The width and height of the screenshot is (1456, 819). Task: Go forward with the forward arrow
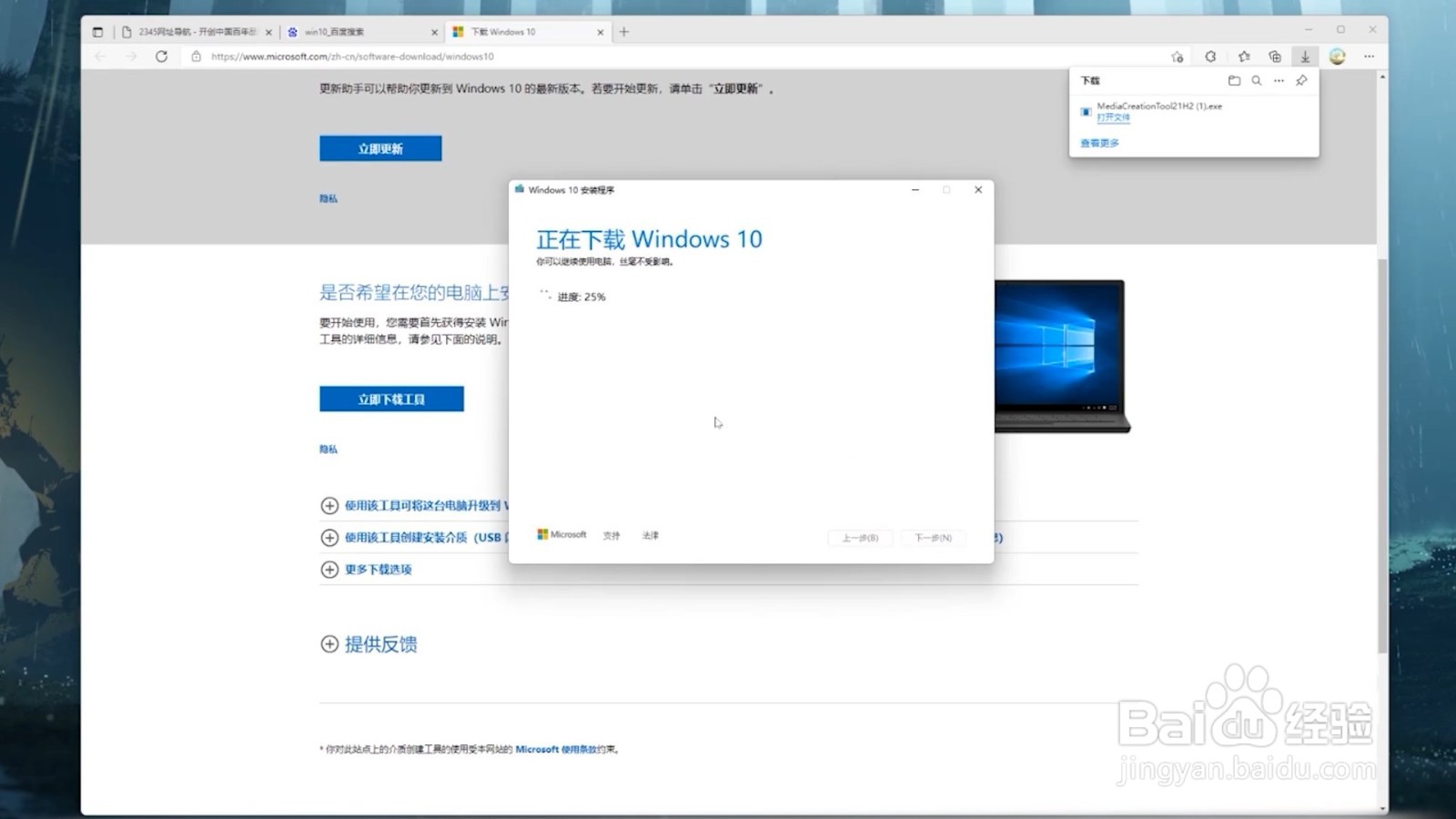pos(131,56)
